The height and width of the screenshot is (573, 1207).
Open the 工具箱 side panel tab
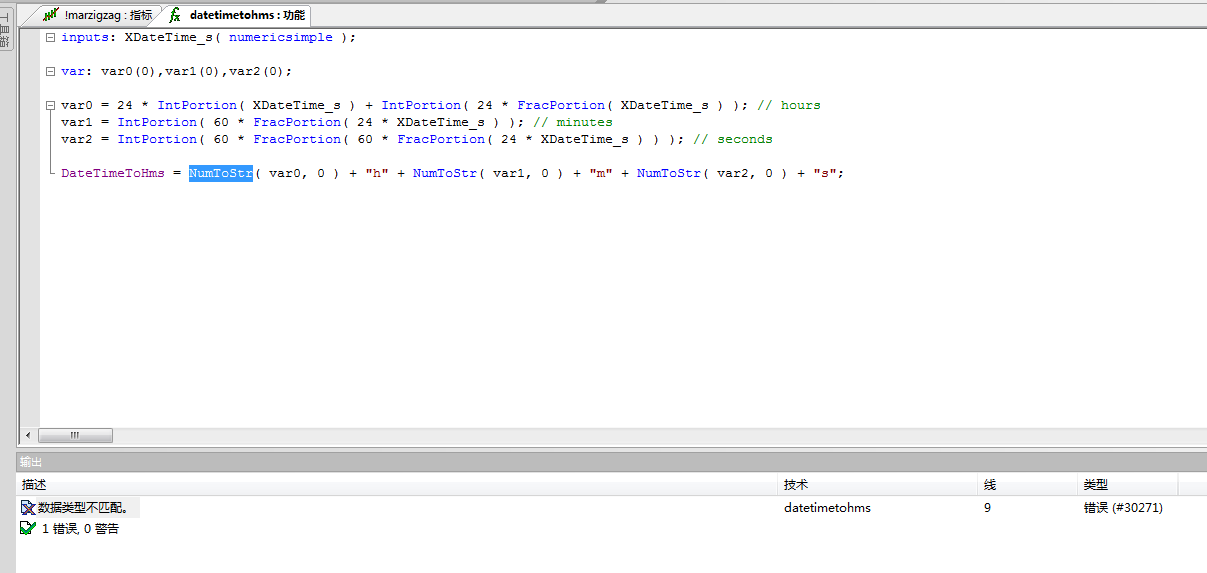click(6, 30)
